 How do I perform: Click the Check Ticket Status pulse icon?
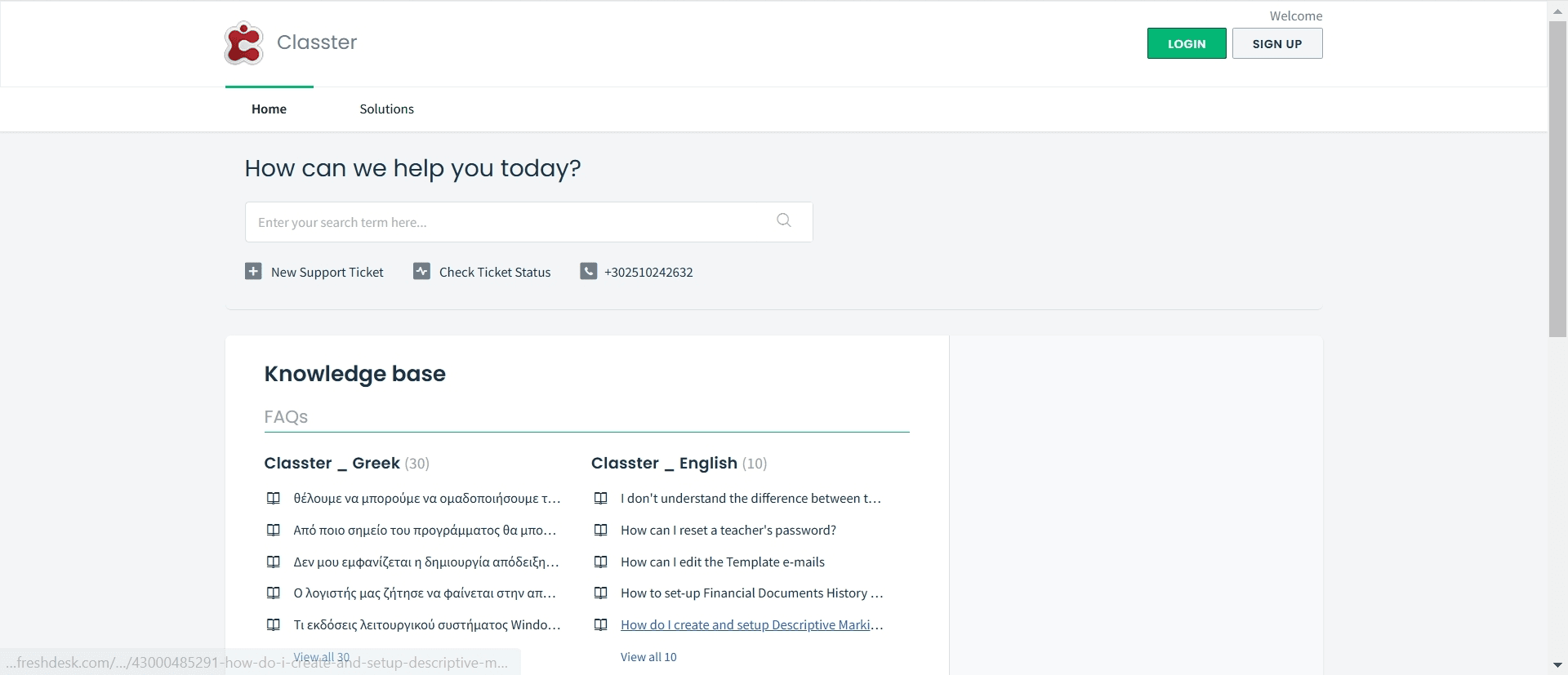tap(421, 271)
